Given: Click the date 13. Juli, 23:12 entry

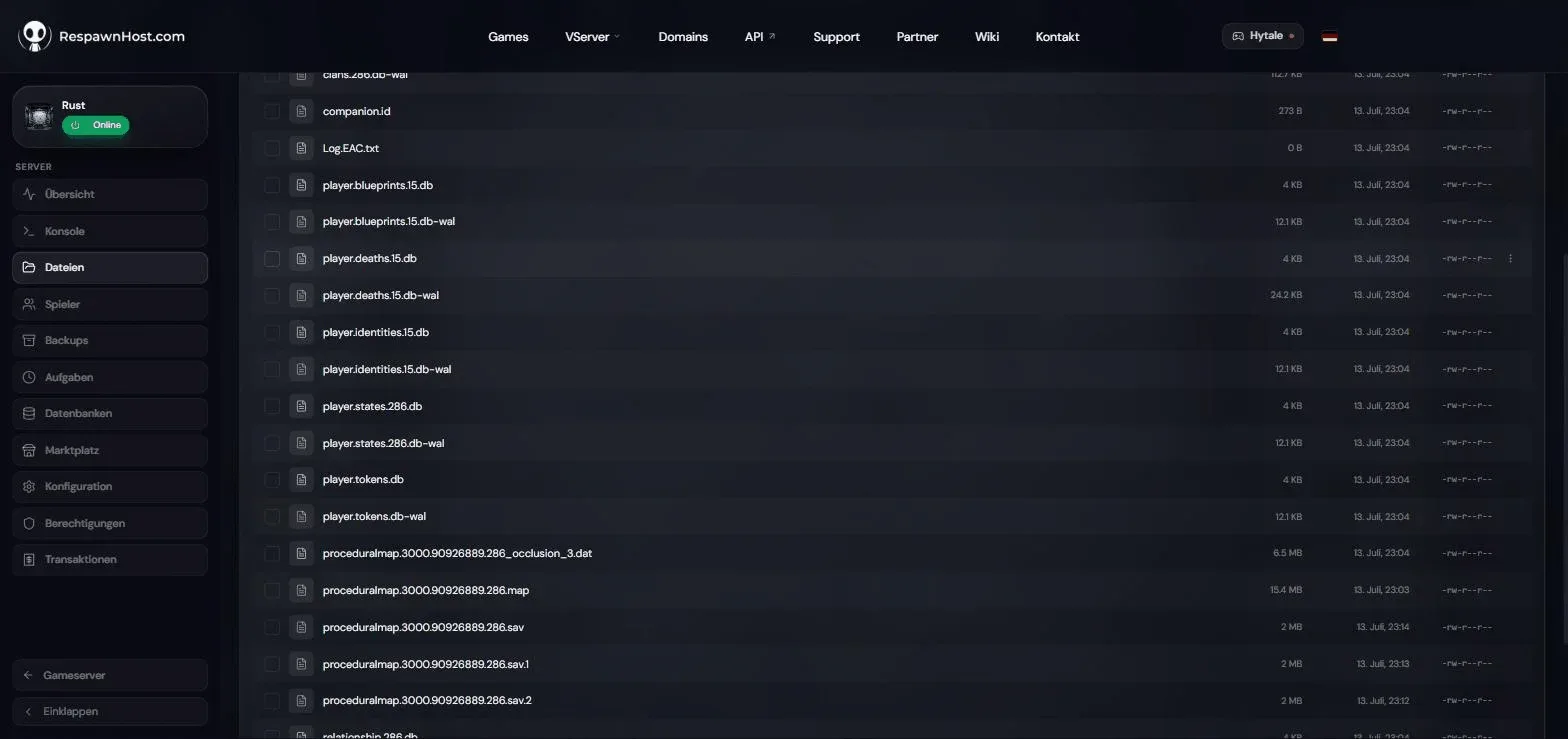Looking at the screenshot, I should pos(1383,701).
